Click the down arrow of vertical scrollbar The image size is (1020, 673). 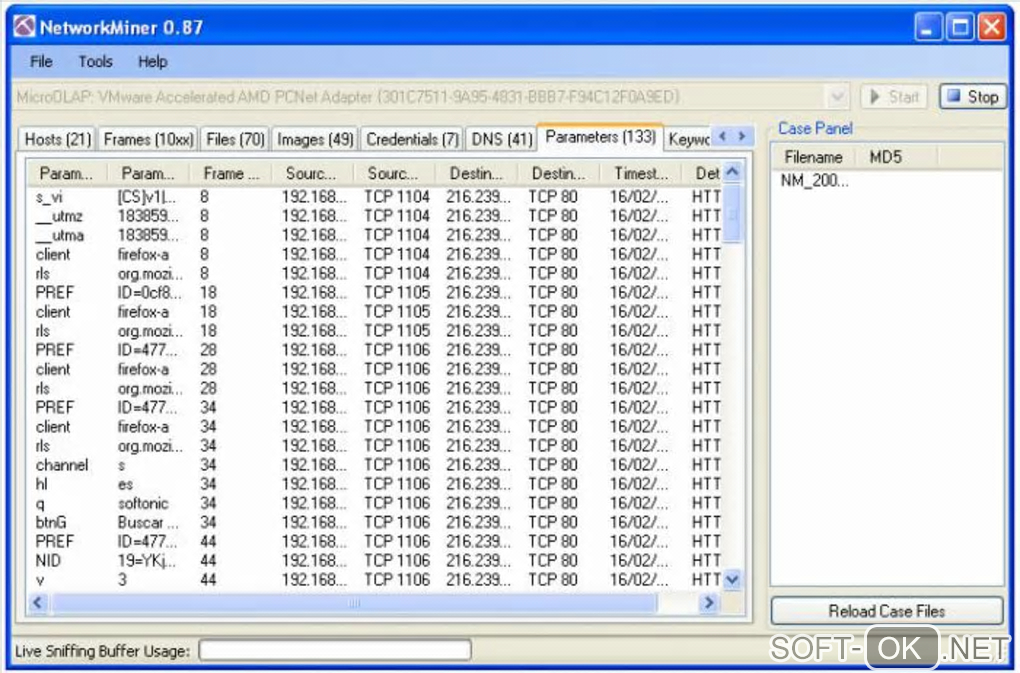[x=732, y=579]
